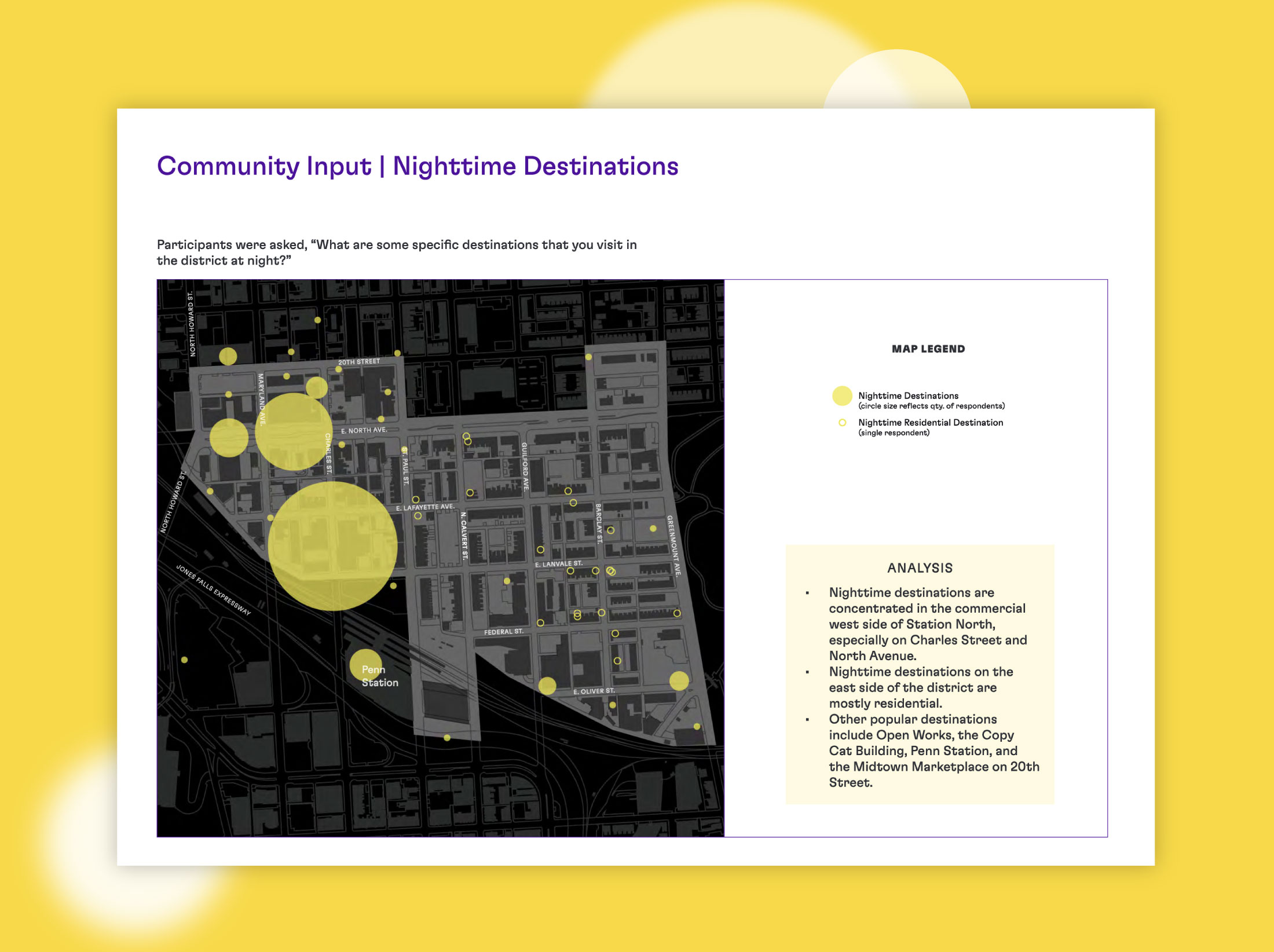Viewport: 1274px width, 952px height.
Task: Click the E. Lafayette Ave. street label
Action: tap(425, 507)
